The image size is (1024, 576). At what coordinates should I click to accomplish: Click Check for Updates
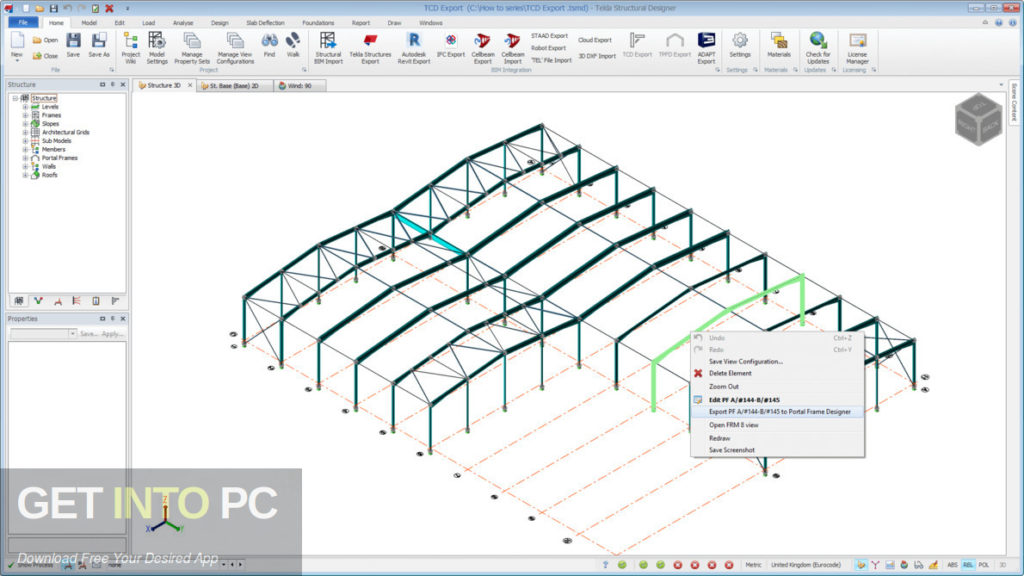(x=818, y=48)
